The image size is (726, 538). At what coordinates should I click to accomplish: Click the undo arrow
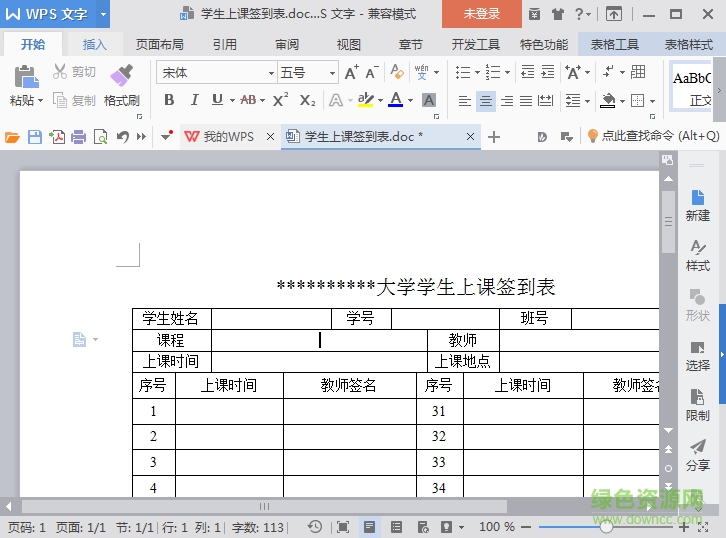pos(122,137)
